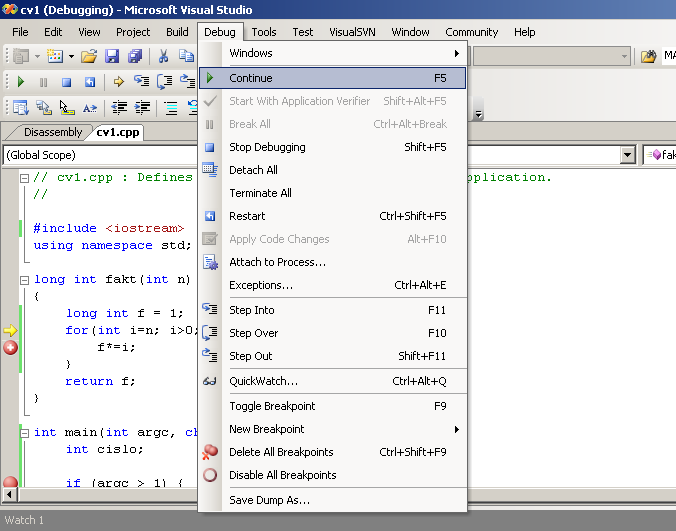Choose Step Over menu entry
The image size is (676, 531).
332,333
